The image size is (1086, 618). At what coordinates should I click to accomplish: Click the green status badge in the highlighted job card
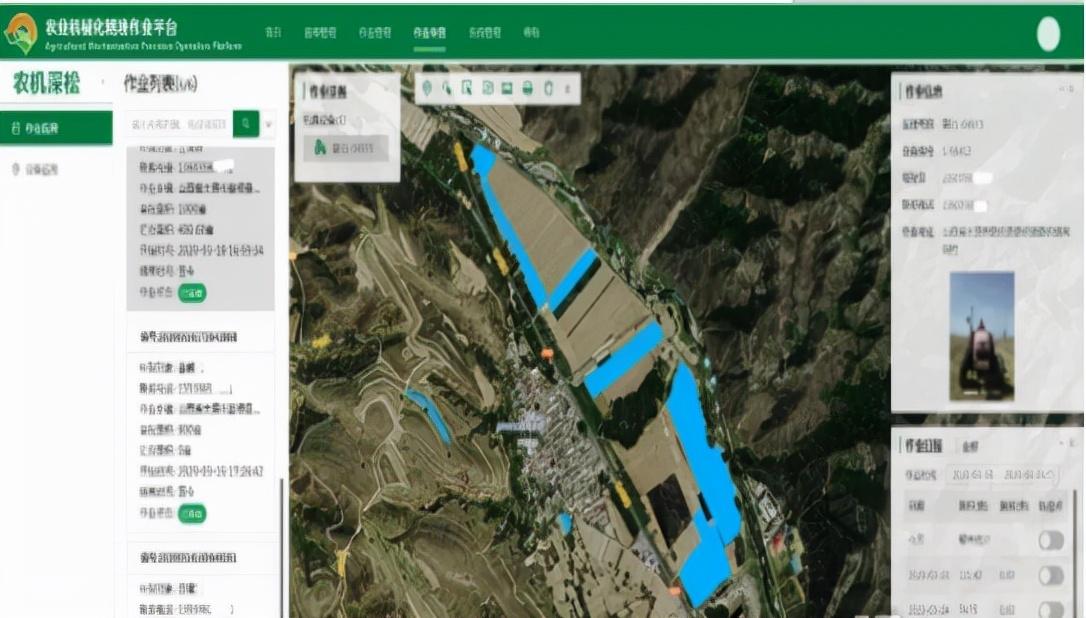click(192, 293)
